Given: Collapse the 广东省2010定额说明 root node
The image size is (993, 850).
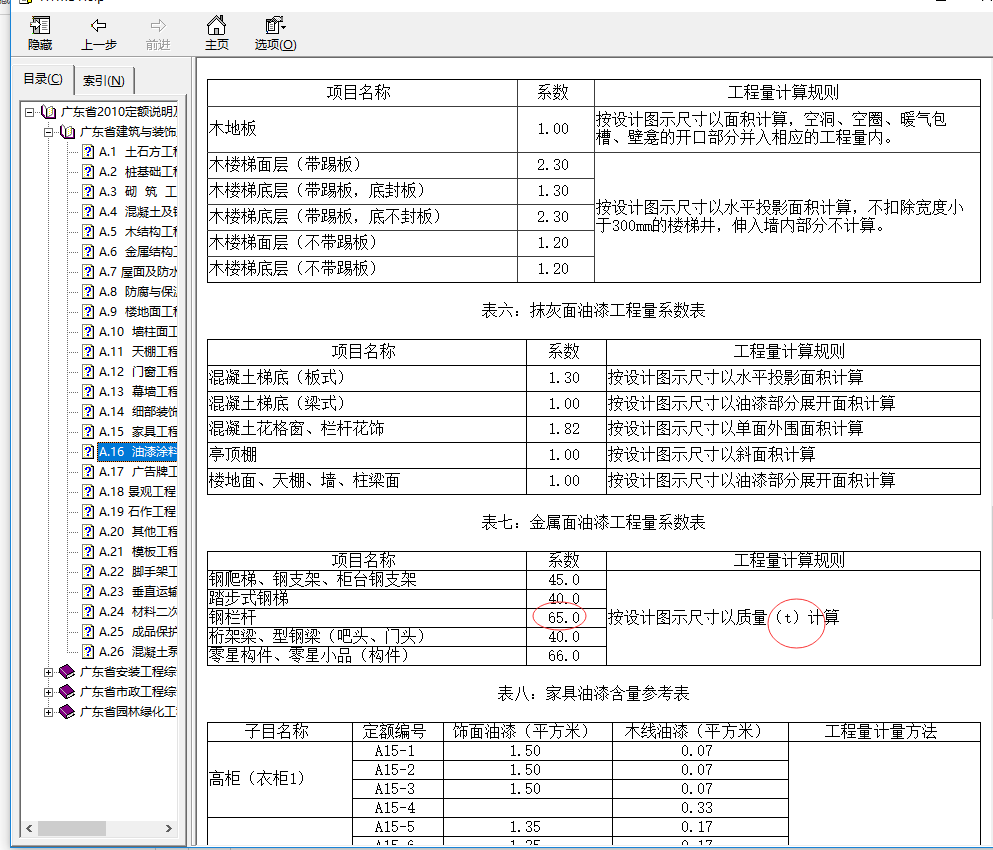Looking at the screenshot, I should [29, 112].
